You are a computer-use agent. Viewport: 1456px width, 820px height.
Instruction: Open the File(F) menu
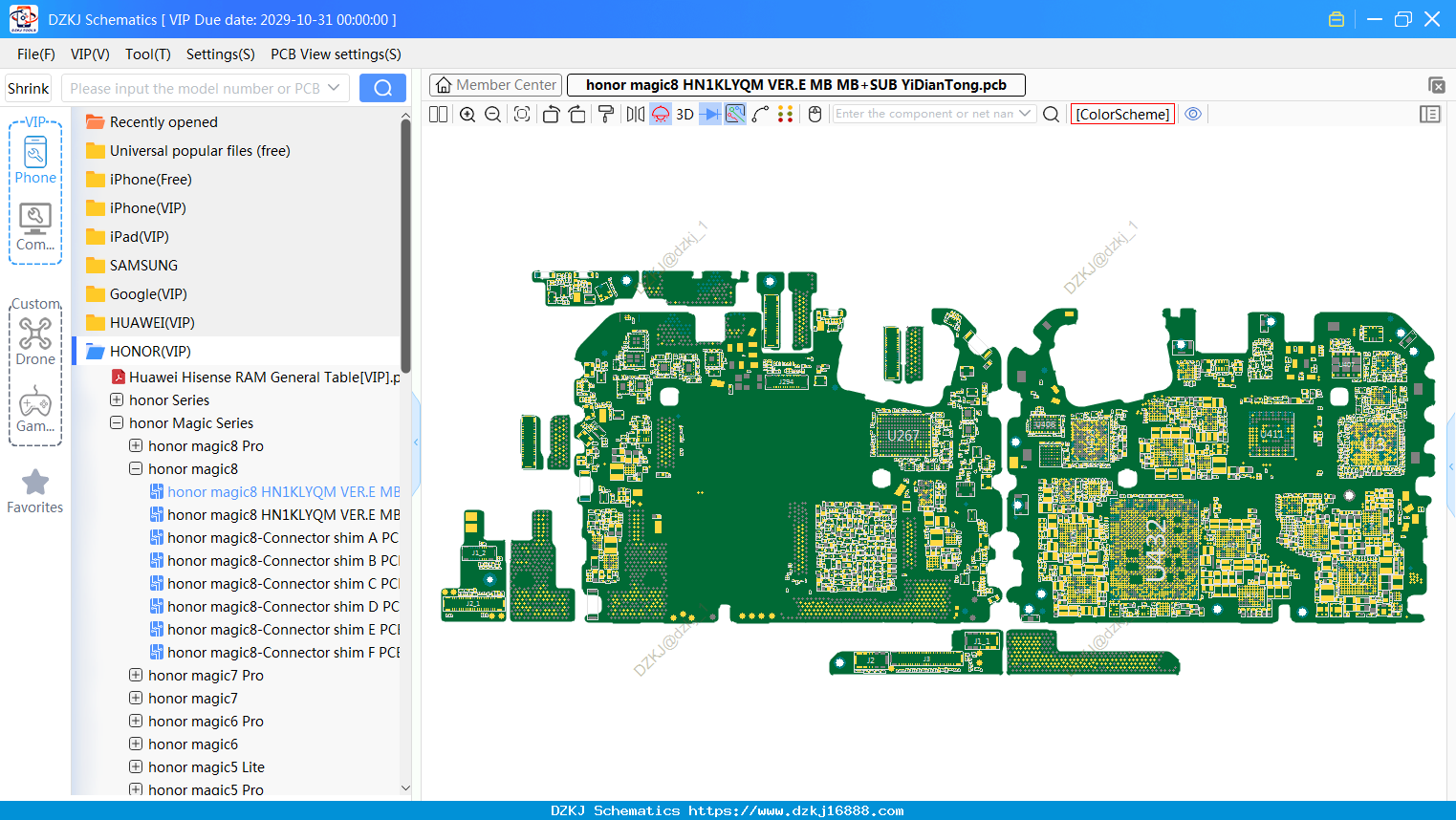36,54
